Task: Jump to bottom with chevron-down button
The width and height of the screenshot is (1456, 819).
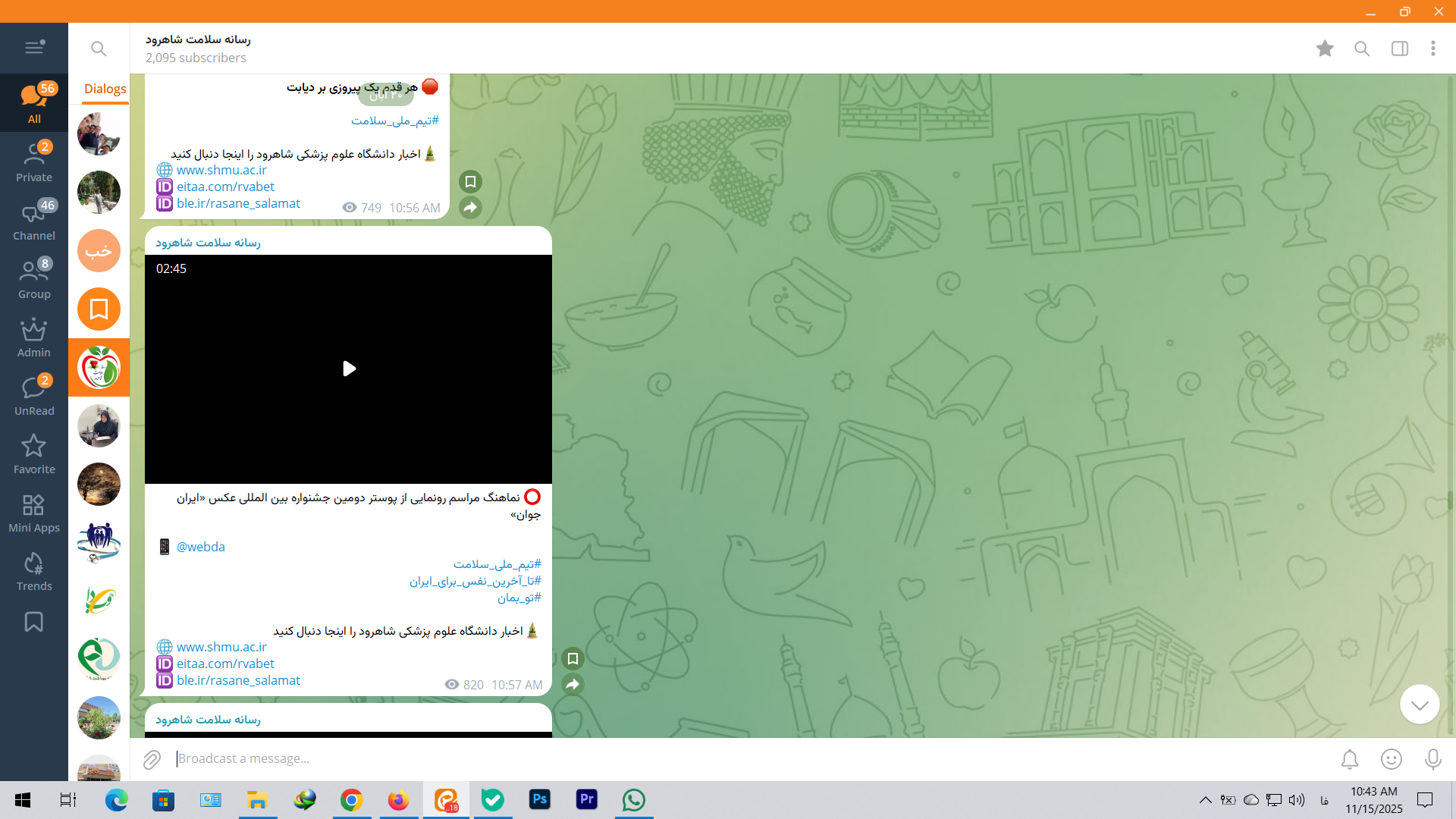Action: (x=1420, y=704)
